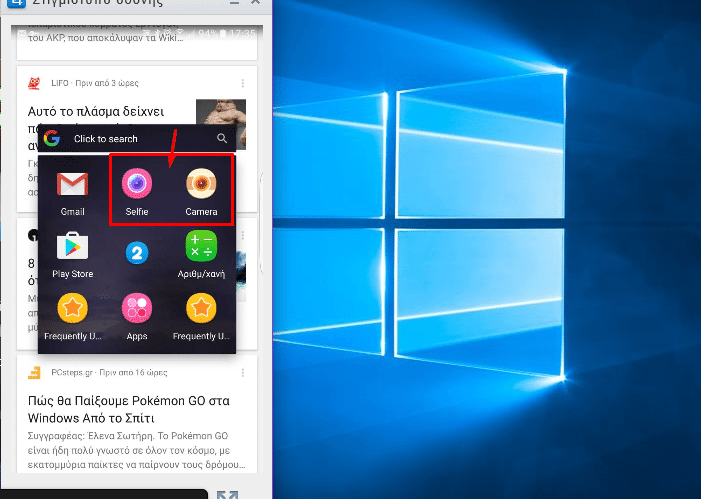701x499 pixels.
Task: Click the expand arrows icon at window bottom
Action: click(227, 495)
